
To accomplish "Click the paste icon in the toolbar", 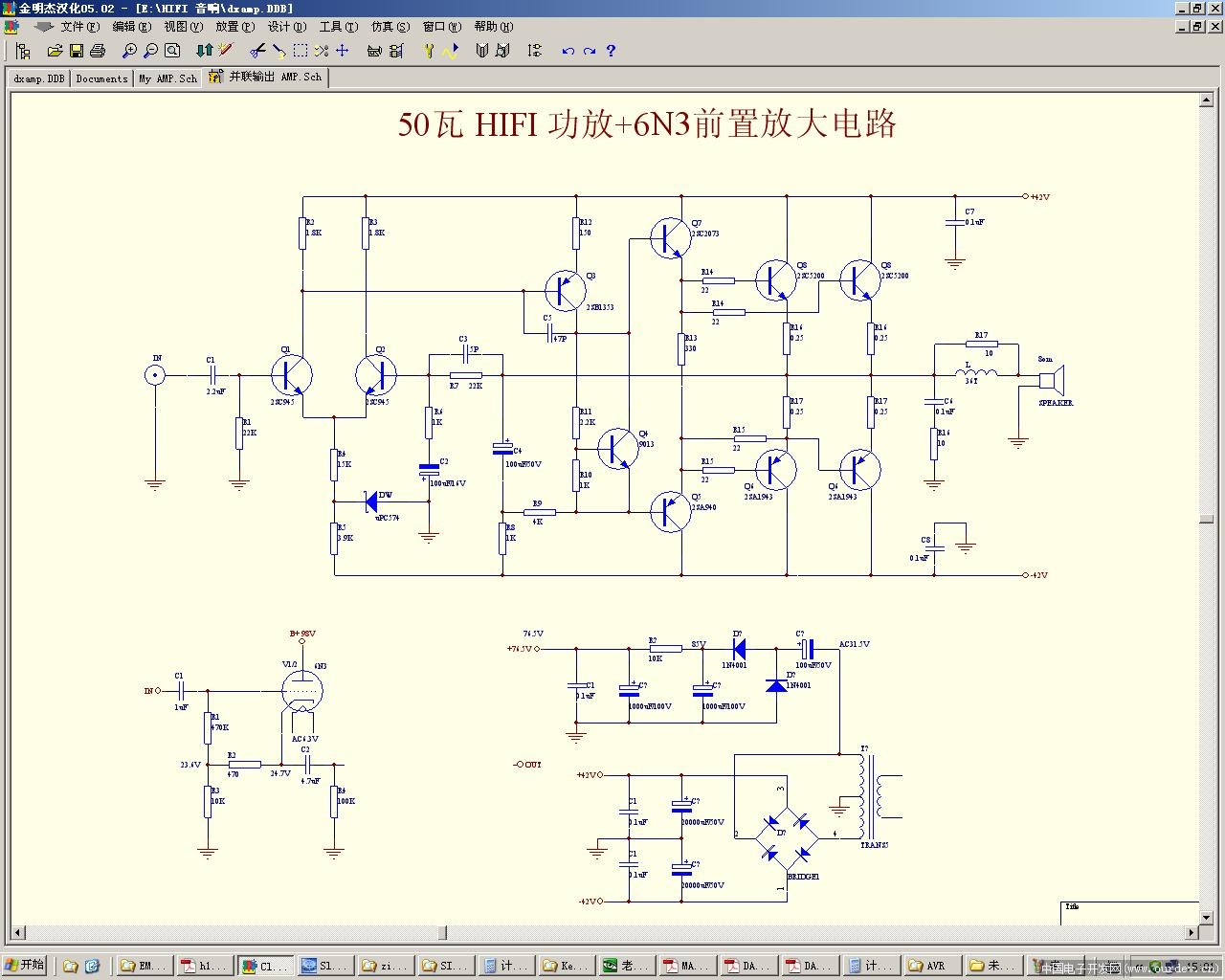I will point(278,50).
